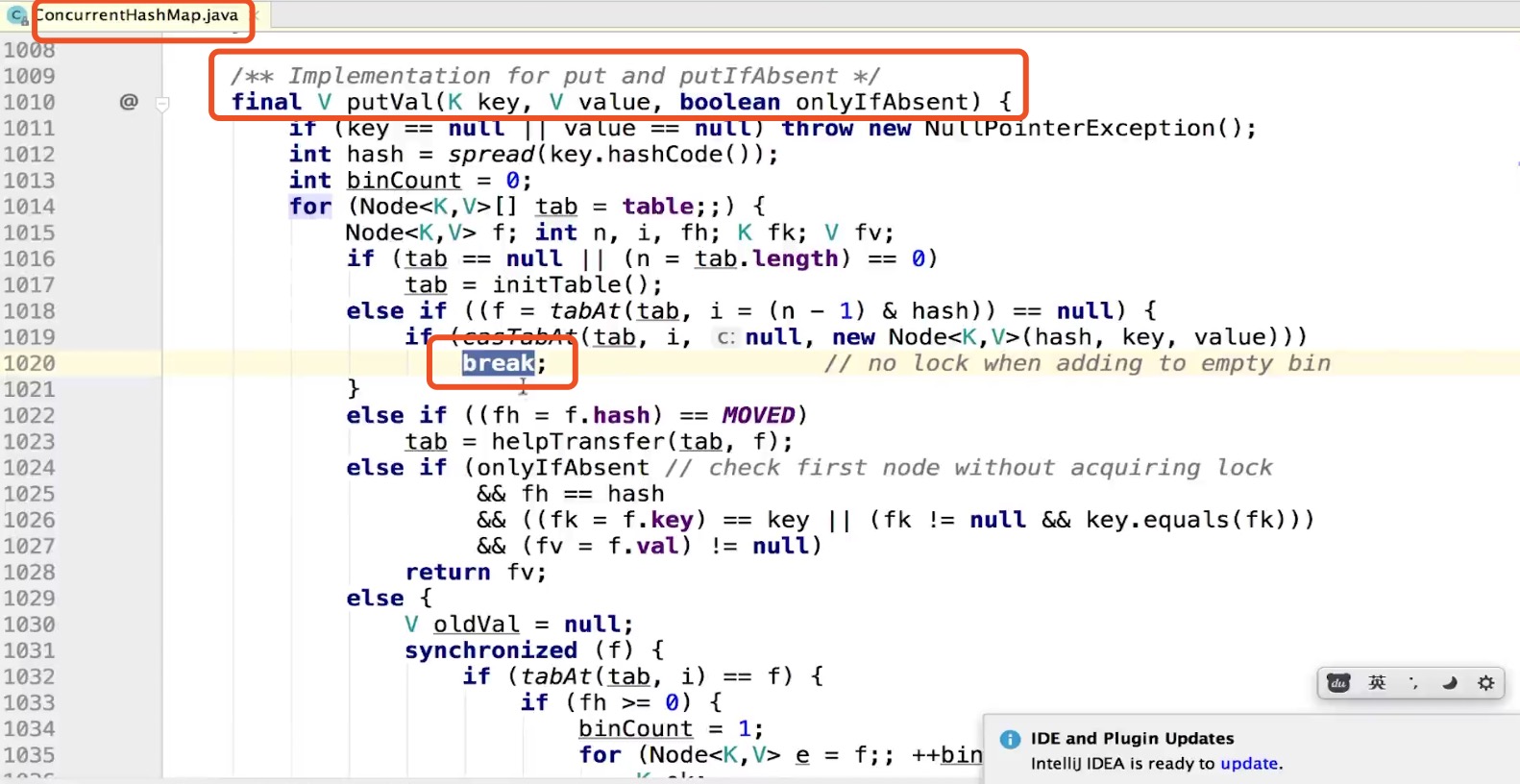Collapse the putVal method using the fold marker
The width and height of the screenshot is (1520, 784).
coord(162,103)
